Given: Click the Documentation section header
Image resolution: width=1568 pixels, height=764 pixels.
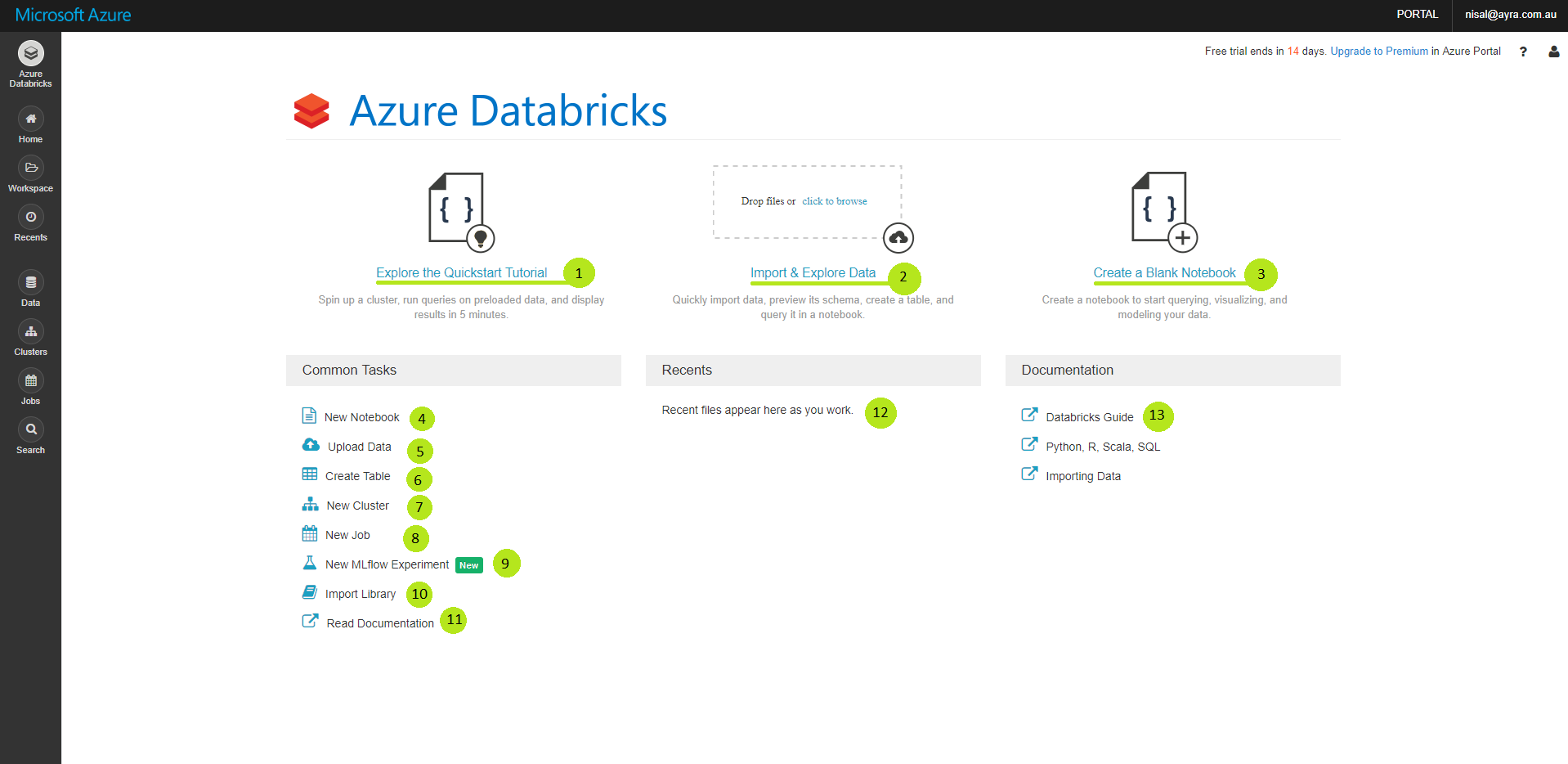Looking at the screenshot, I should pyautogui.click(x=1173, y=371).
